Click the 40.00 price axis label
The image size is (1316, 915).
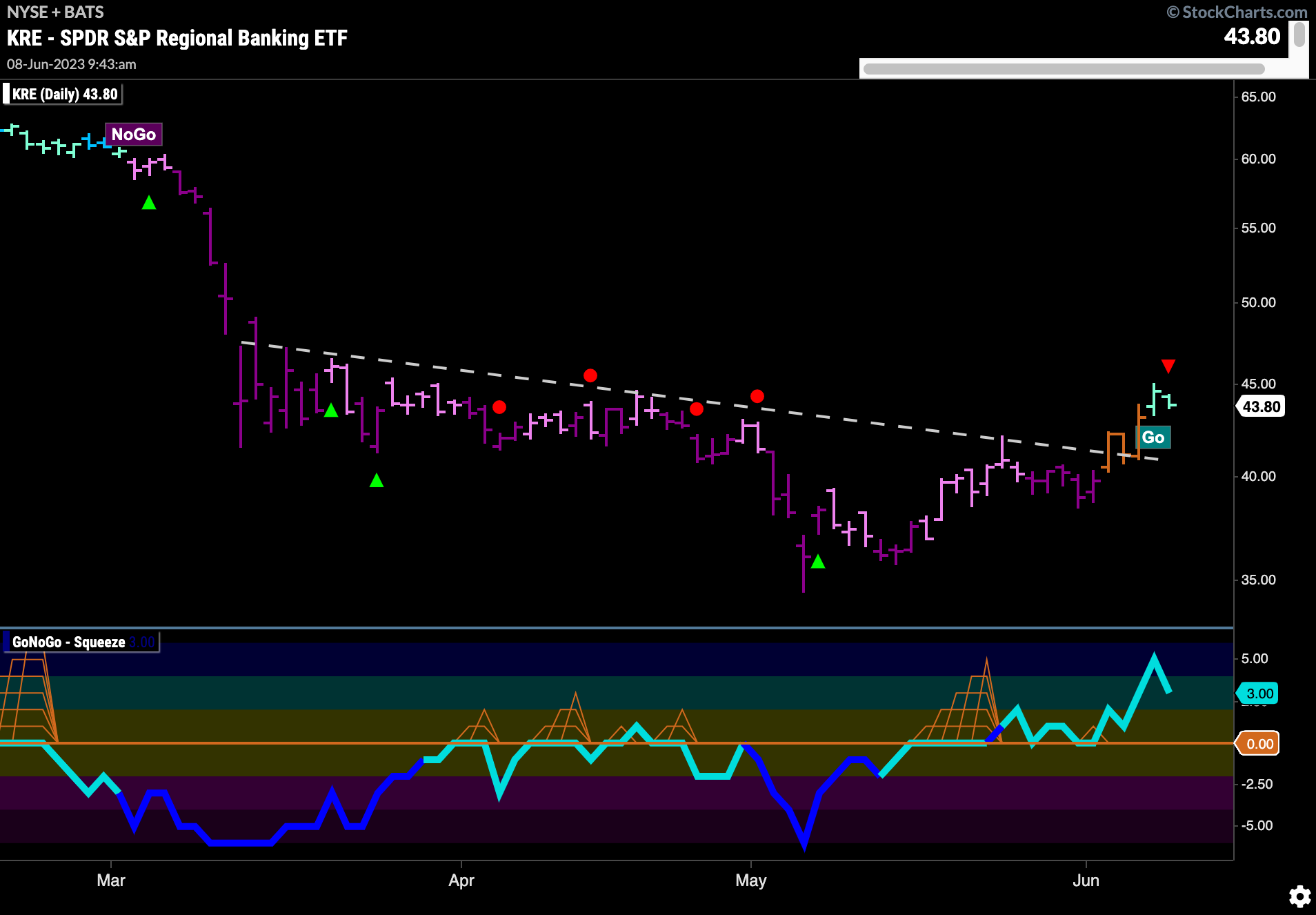click(x=1259, y=476)
